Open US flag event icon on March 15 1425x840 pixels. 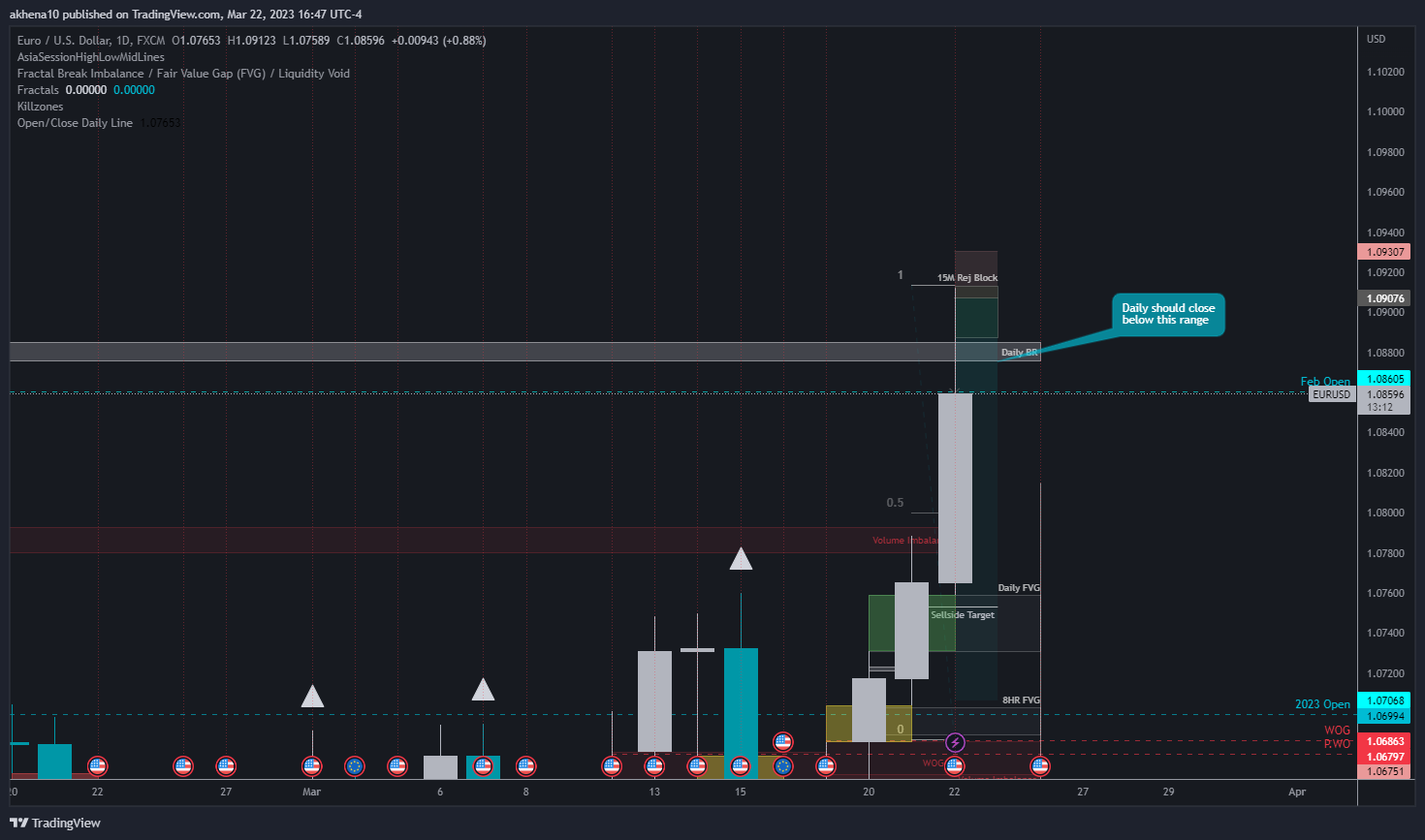coord(741,766)
